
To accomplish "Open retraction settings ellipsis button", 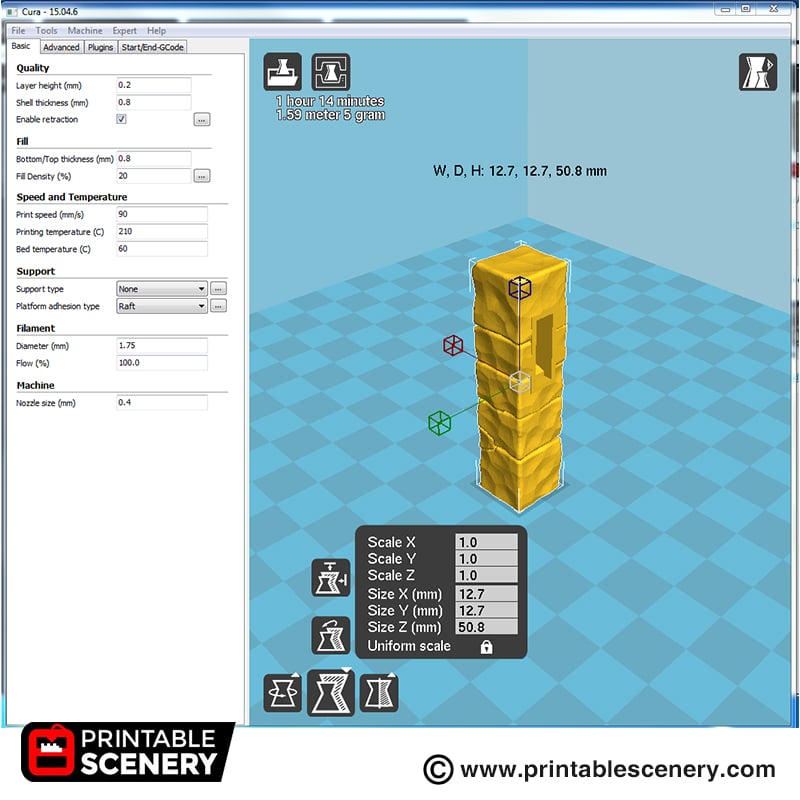I will click(202, 120).
